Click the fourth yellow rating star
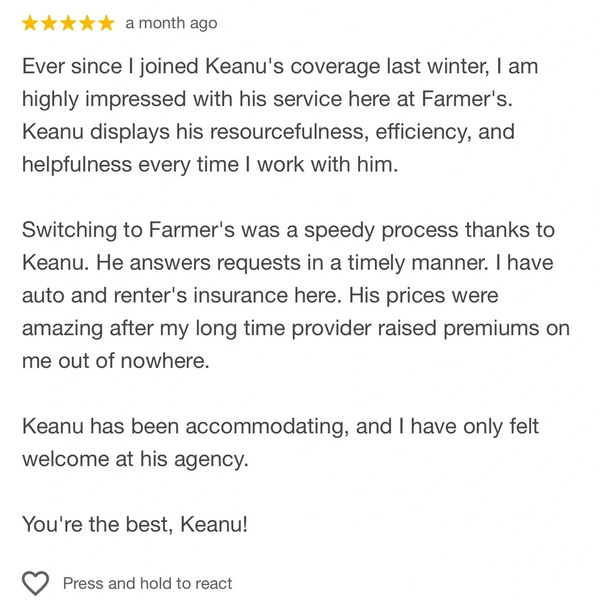Image resolution: width=600 pixels, height=600 pixels. coord(87,22)
